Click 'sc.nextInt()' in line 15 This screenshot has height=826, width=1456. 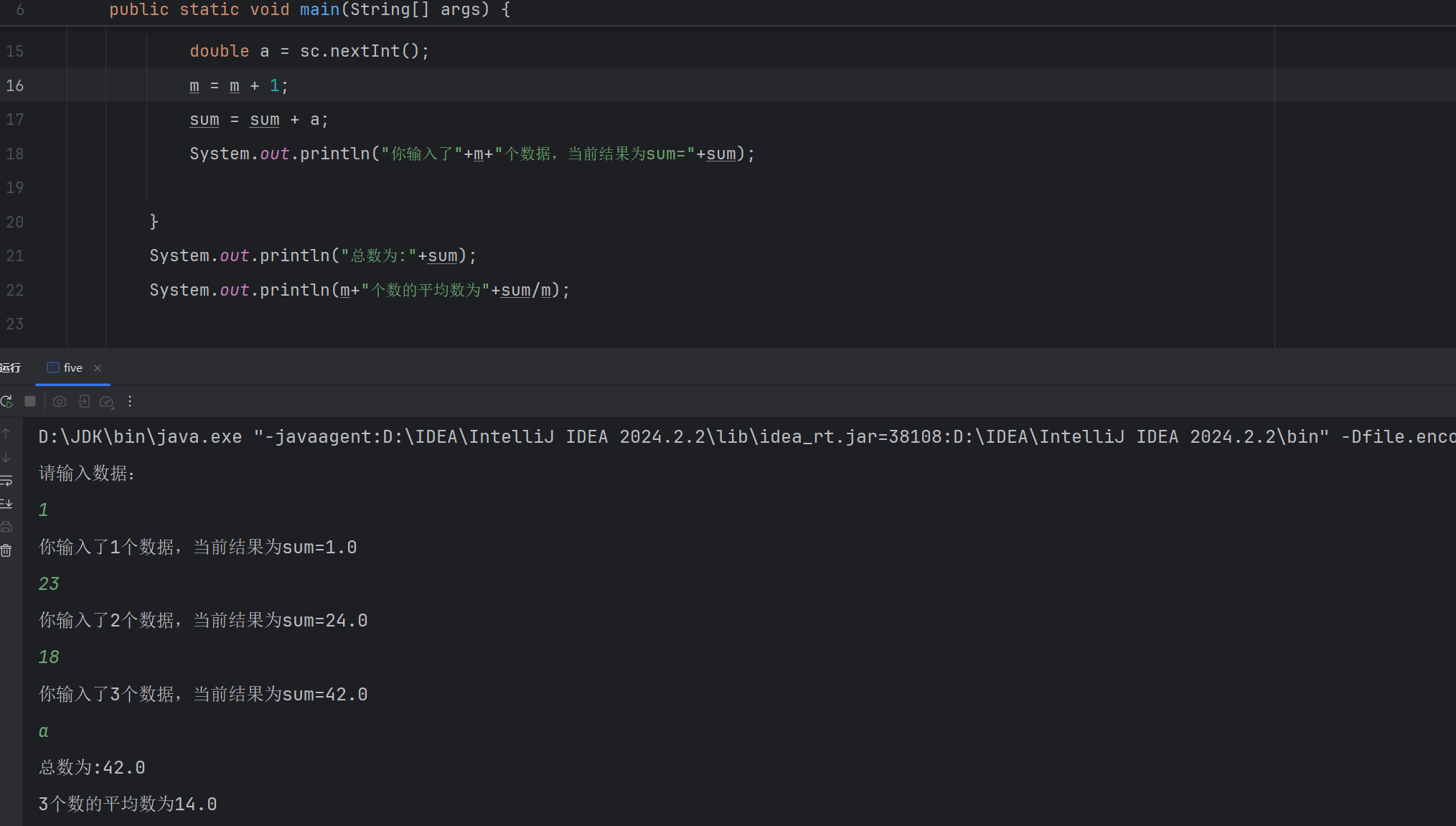pyautogui.click(x=361, y=51)
